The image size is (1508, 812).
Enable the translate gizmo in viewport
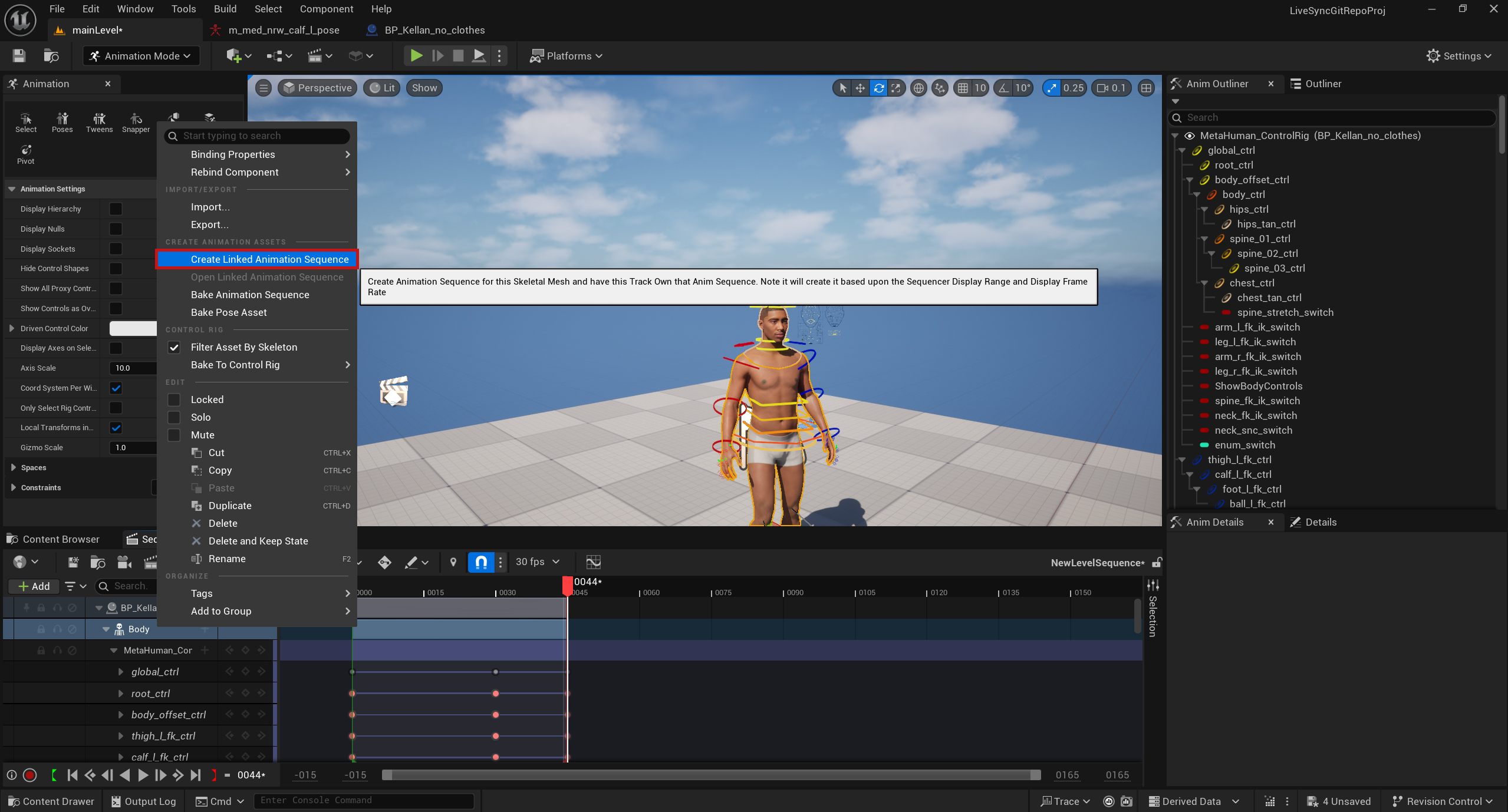pos(860,88)
